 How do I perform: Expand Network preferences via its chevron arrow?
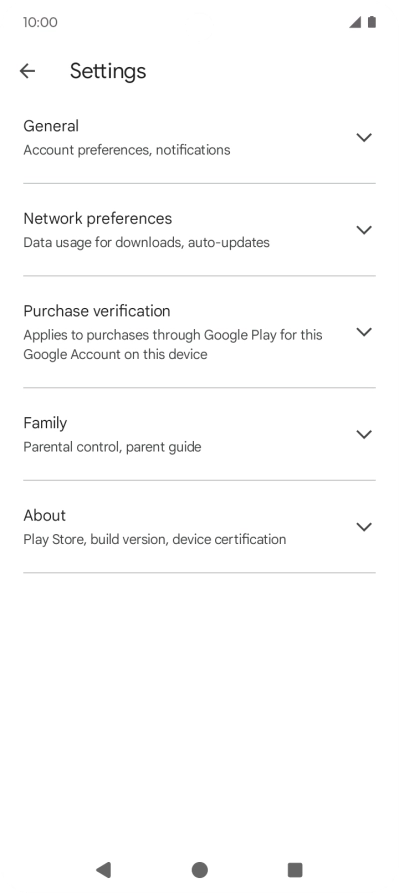(x=364, y=230)
